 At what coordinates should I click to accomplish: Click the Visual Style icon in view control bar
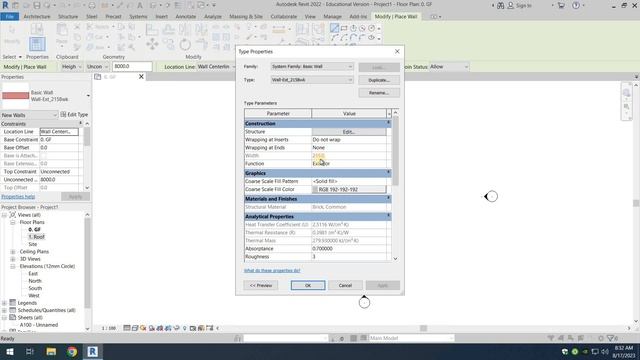135,328
